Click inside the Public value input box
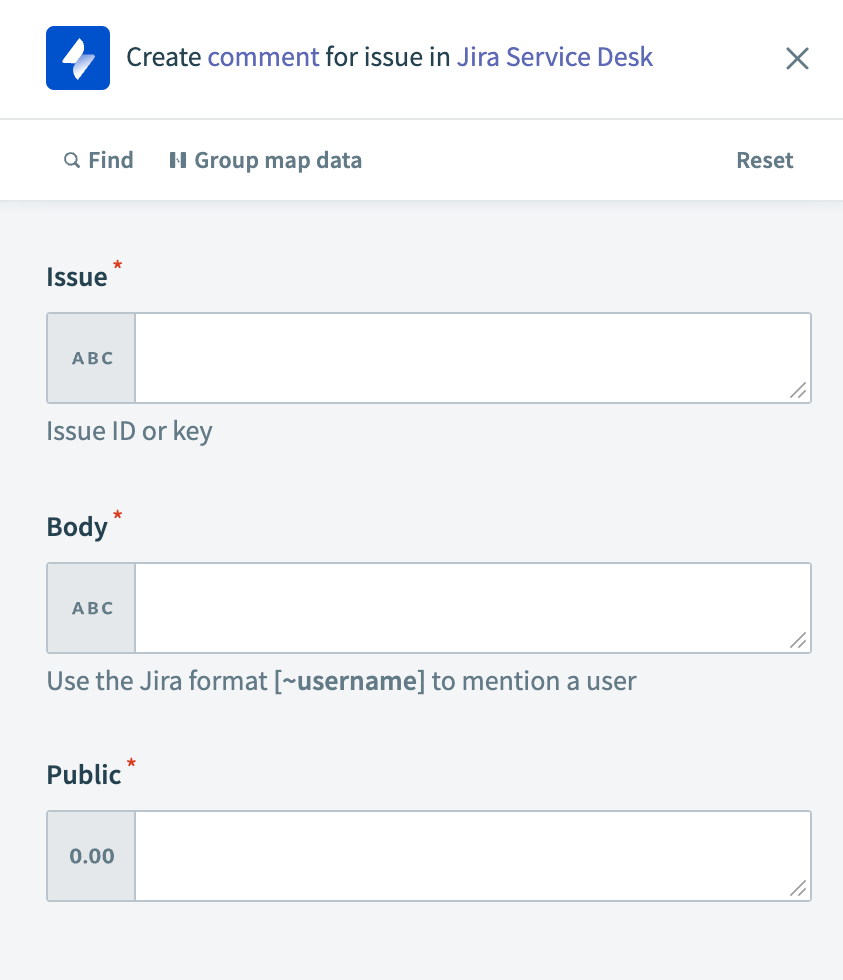 [470, 856]
